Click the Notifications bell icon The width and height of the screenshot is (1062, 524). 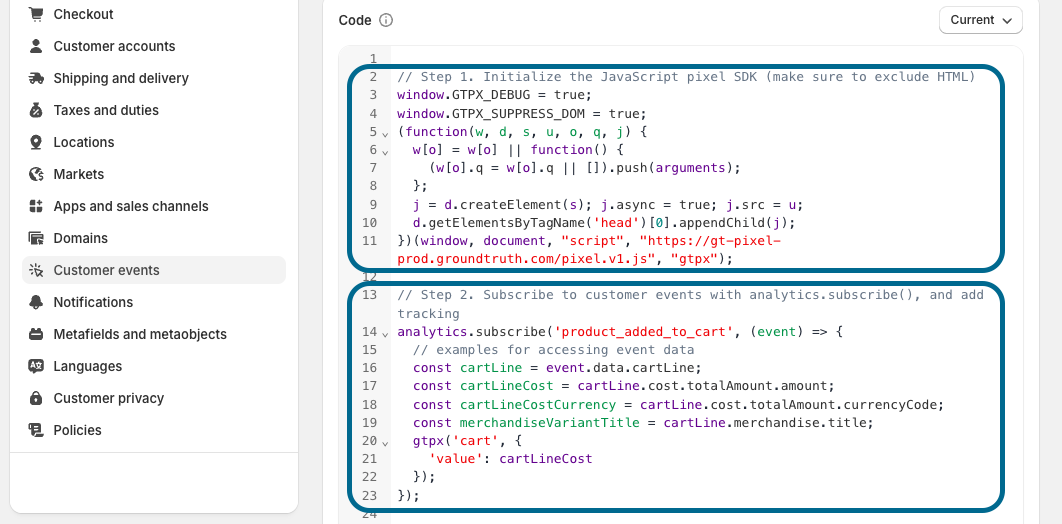pyautogui.click(x=36, y=302)
